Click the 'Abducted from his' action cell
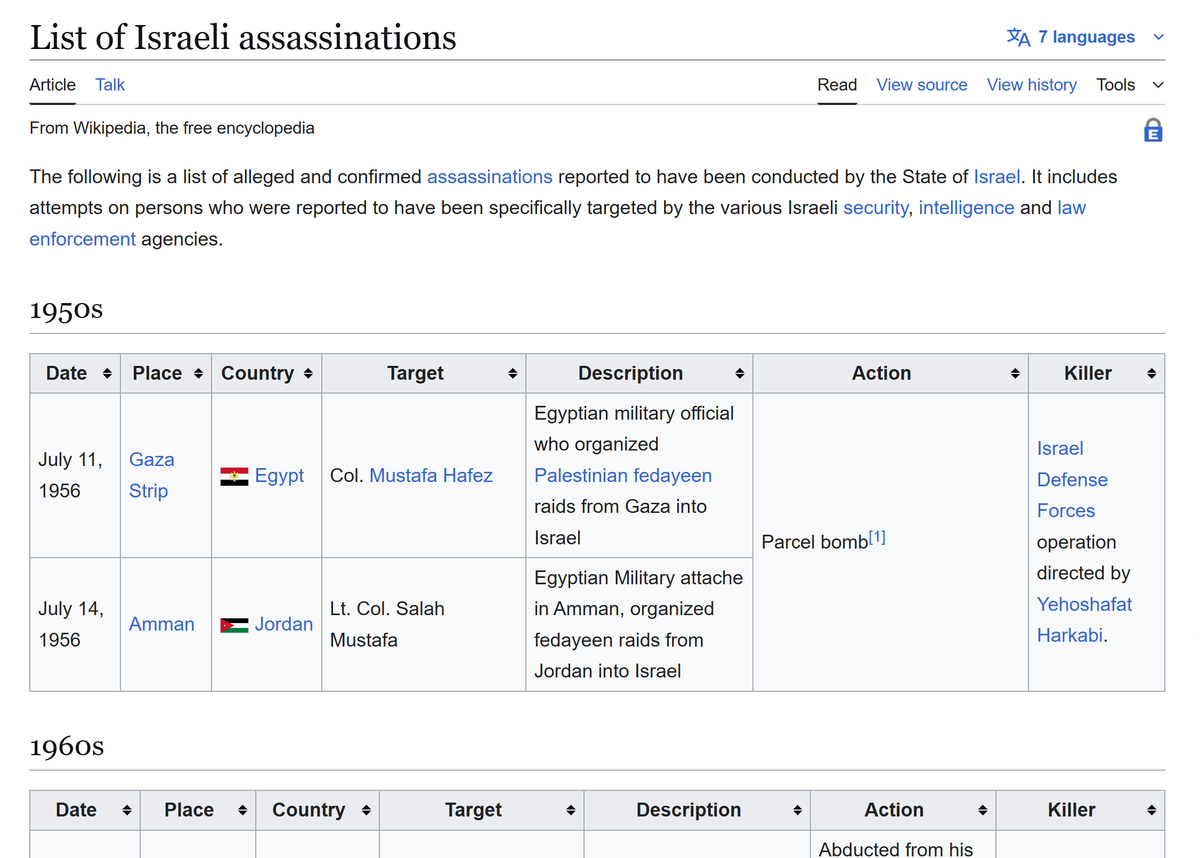The image size is (1200, 858). click(903, 845)
